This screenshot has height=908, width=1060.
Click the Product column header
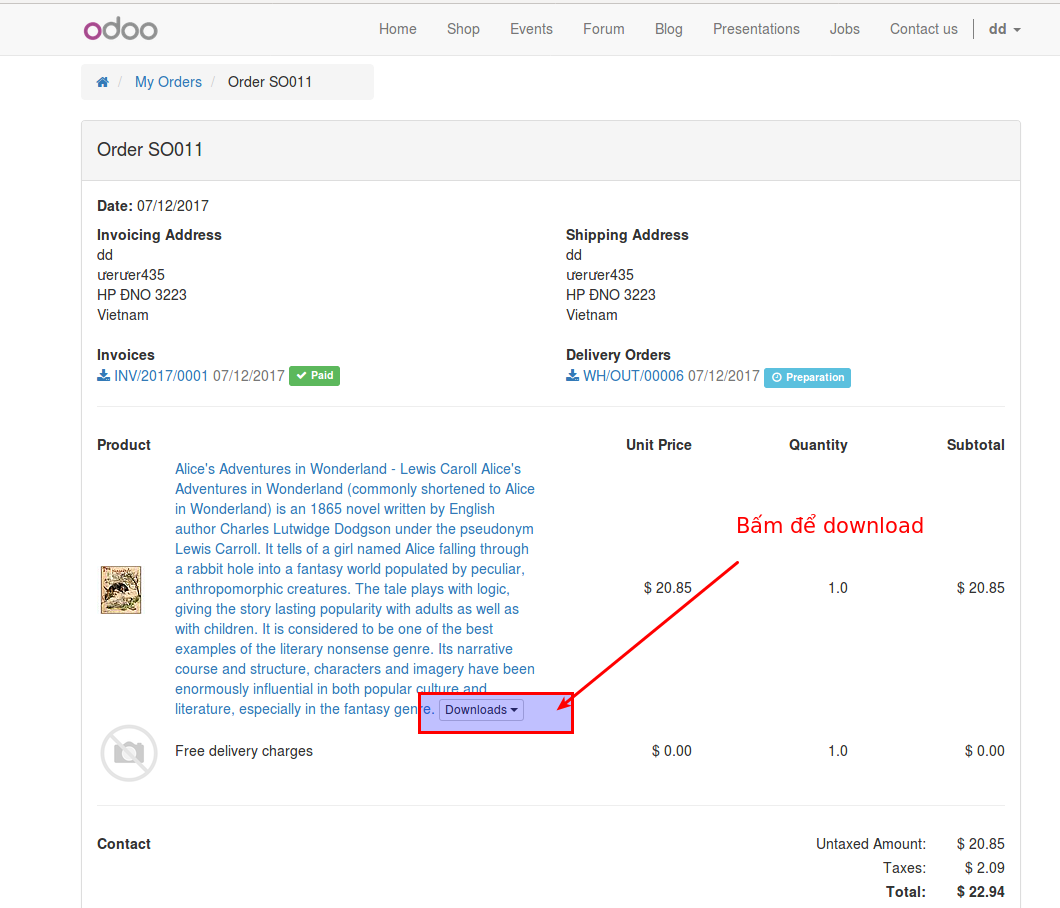tap(124, 445)
